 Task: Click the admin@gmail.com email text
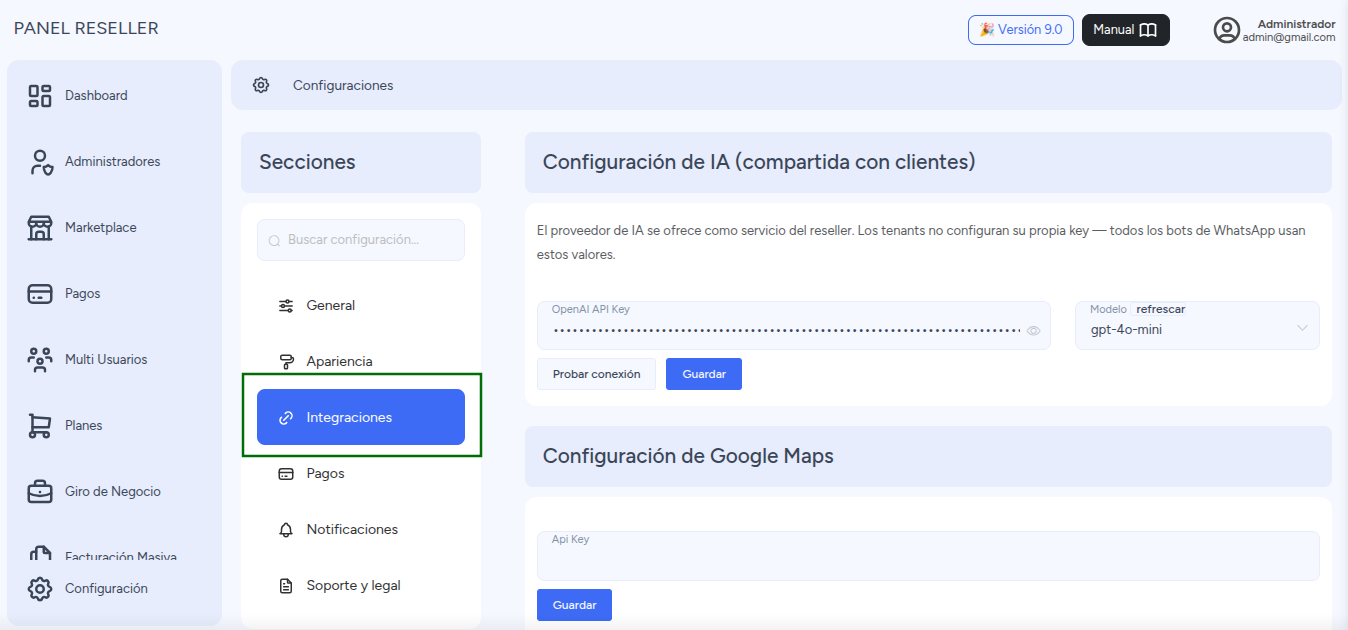coord(1289,37)
